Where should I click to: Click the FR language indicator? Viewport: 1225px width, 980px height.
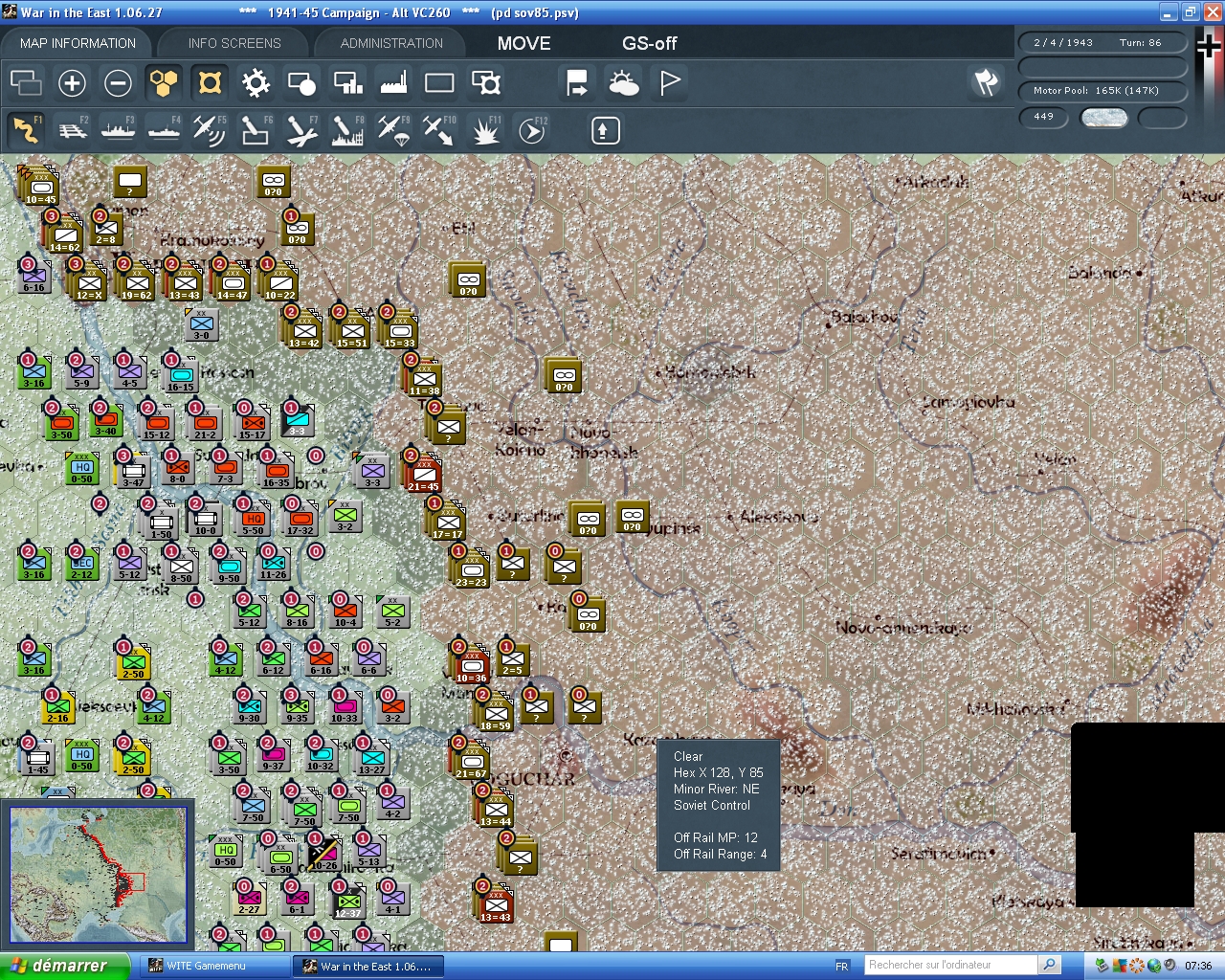[x=842, y=967]
